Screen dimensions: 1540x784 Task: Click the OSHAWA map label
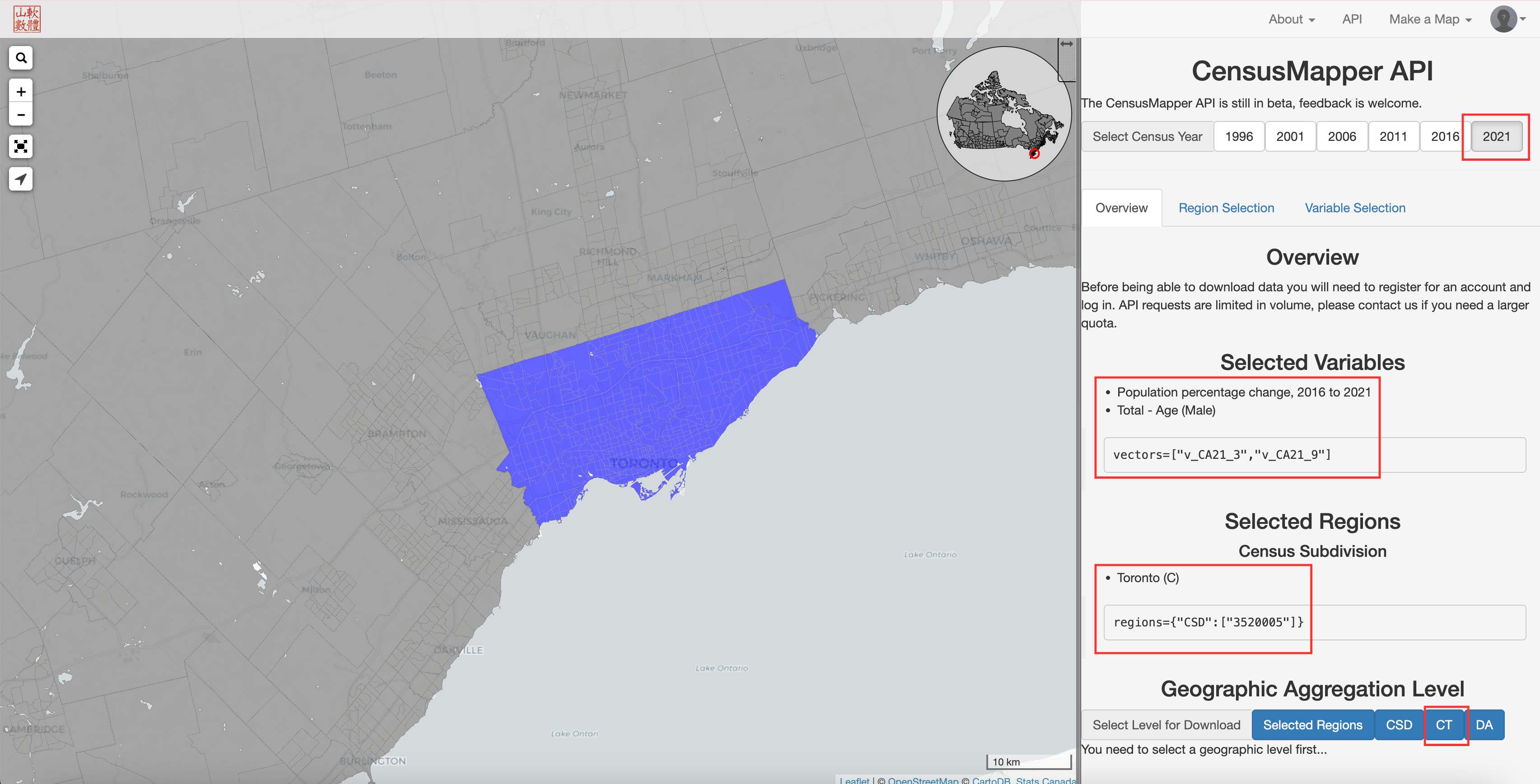[x=986, y=241]
